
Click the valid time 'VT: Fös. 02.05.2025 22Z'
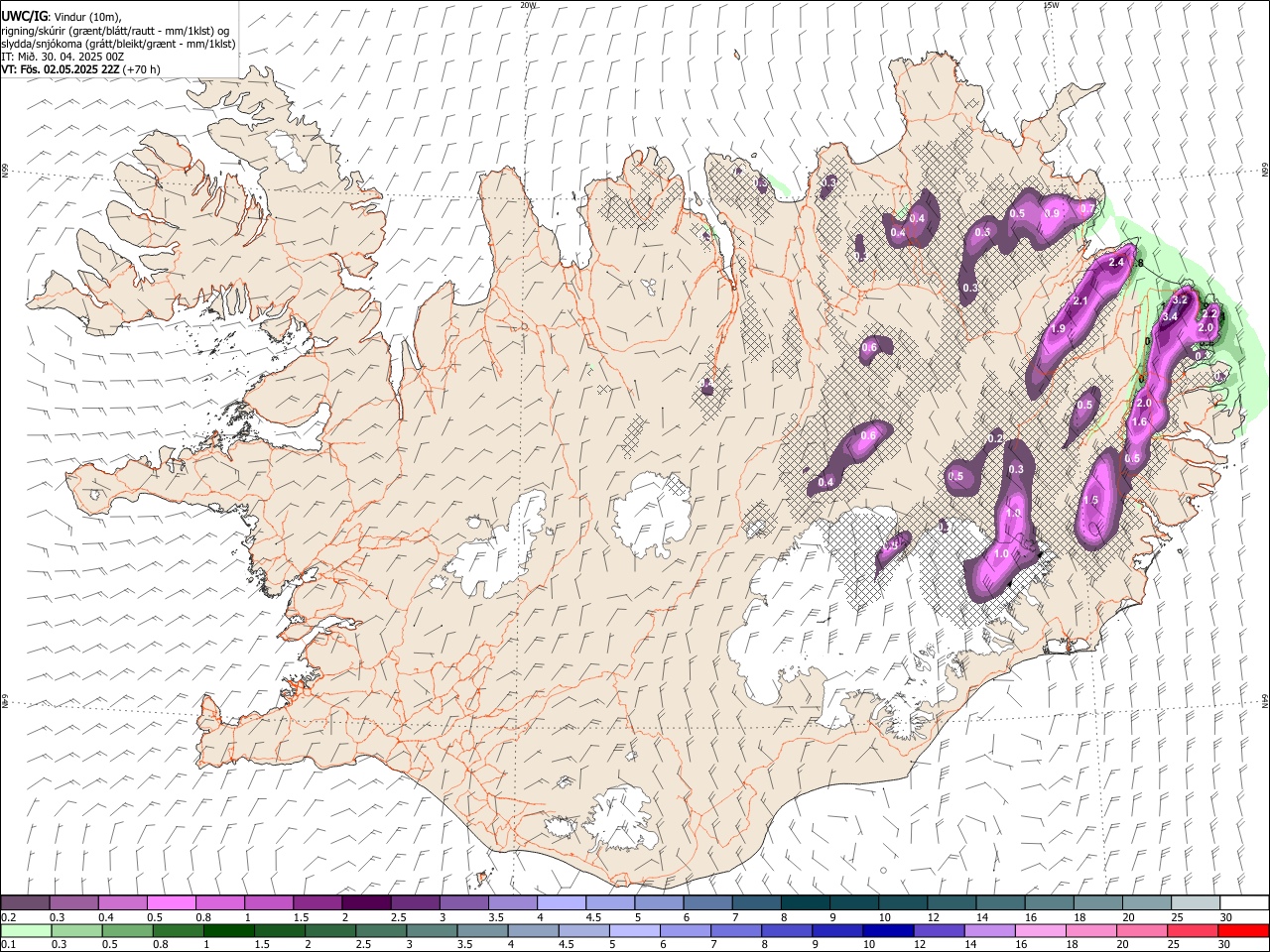pos(61,69)
